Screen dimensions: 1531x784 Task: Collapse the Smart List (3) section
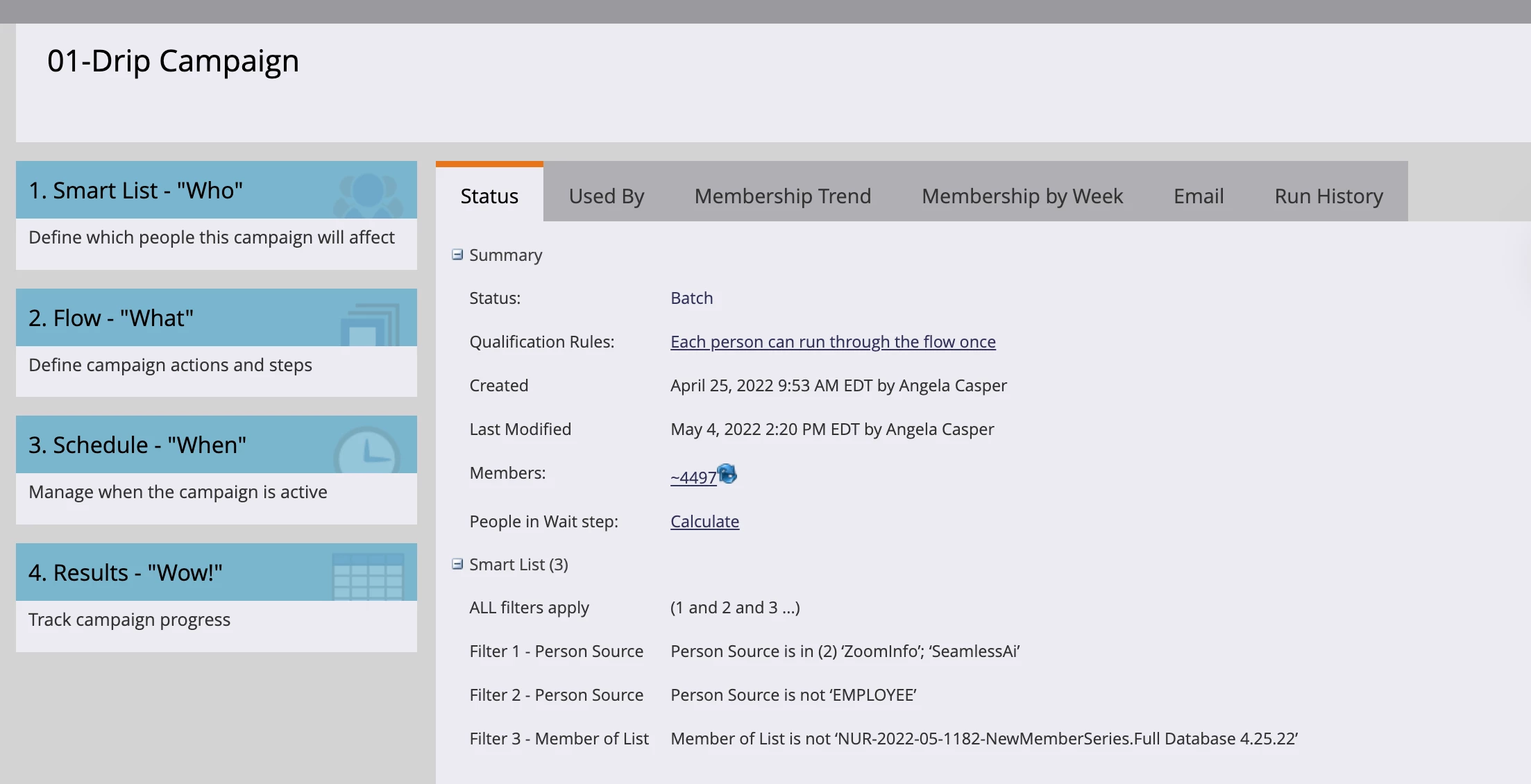457,564
